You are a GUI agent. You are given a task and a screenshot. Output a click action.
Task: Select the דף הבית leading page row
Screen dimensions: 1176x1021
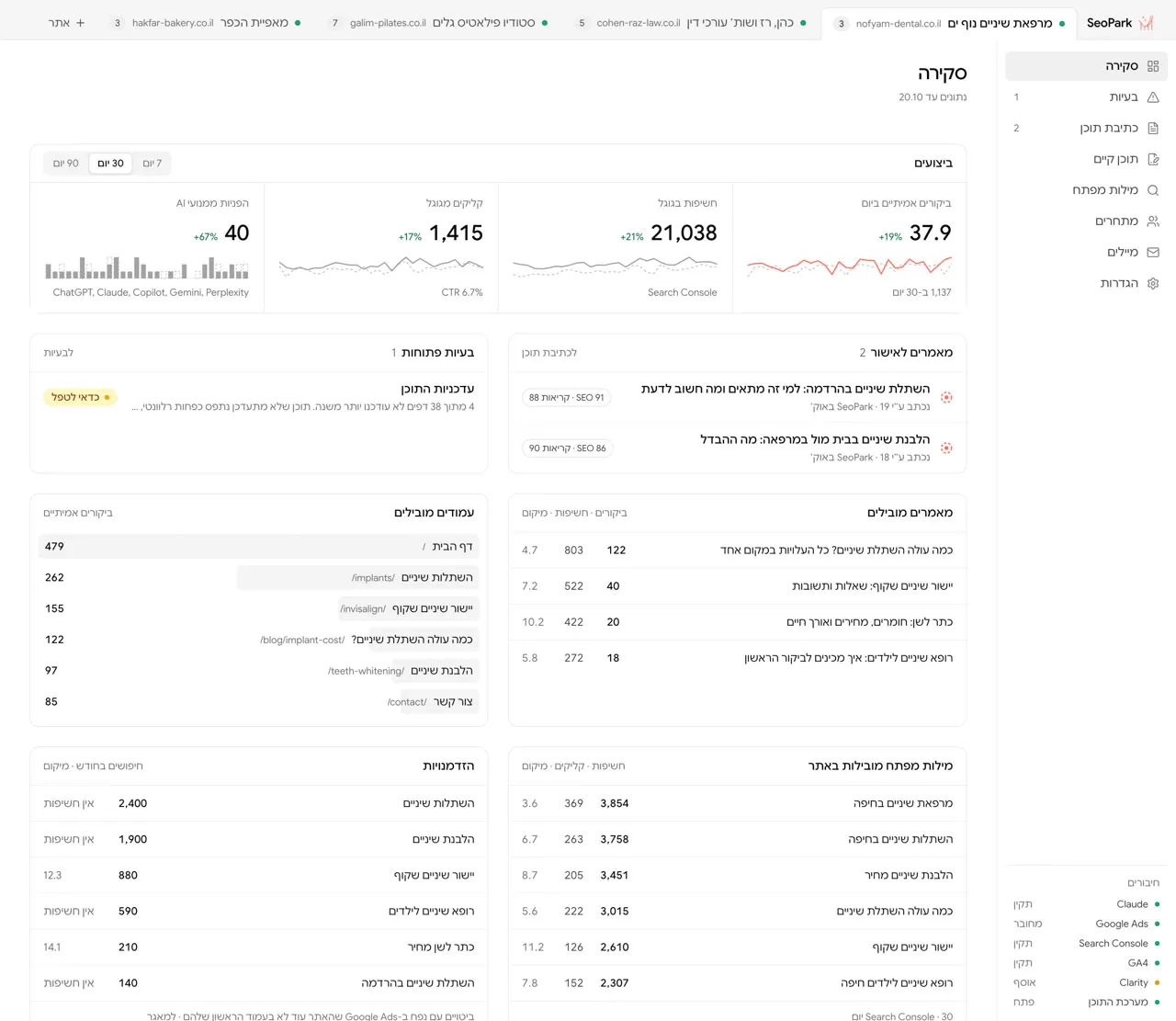[259, 547]
